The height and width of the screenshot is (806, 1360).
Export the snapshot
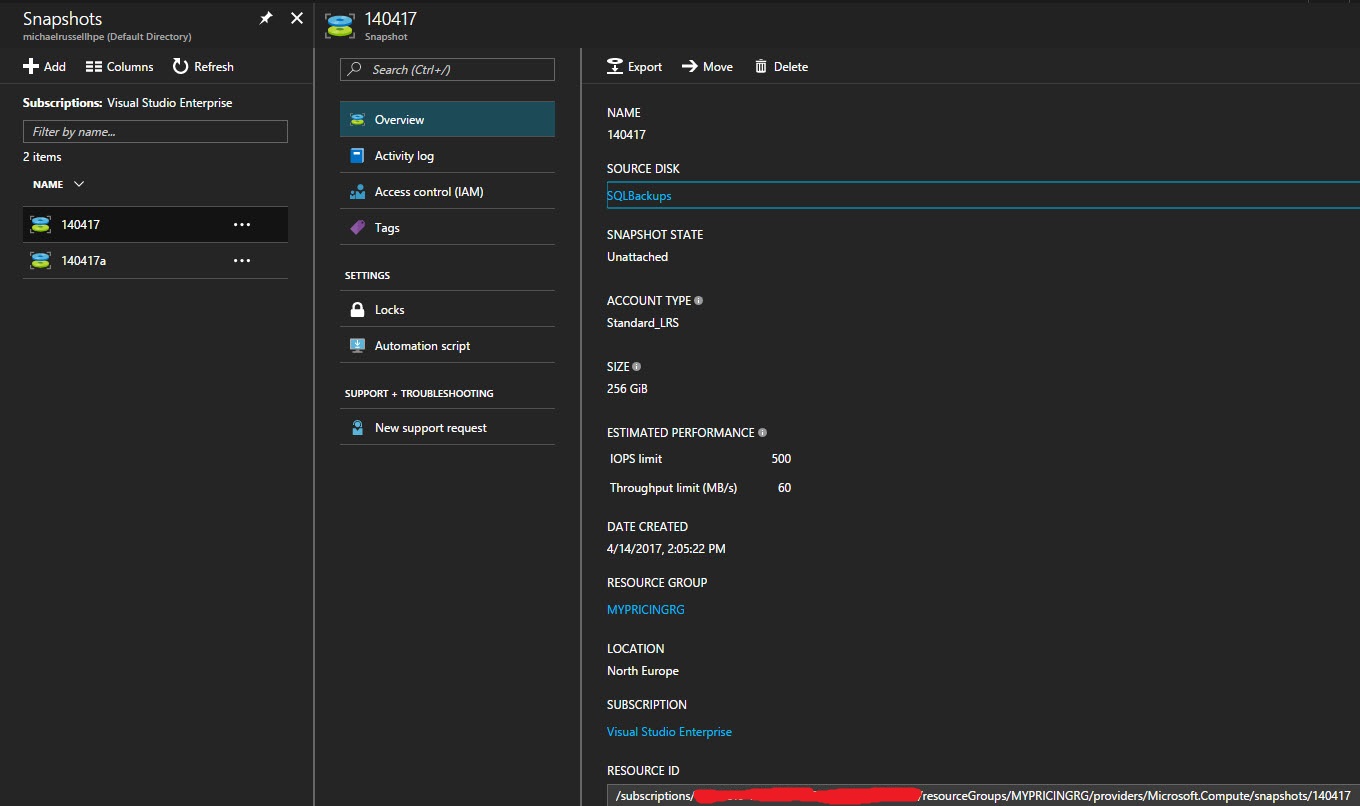[635, 66]
